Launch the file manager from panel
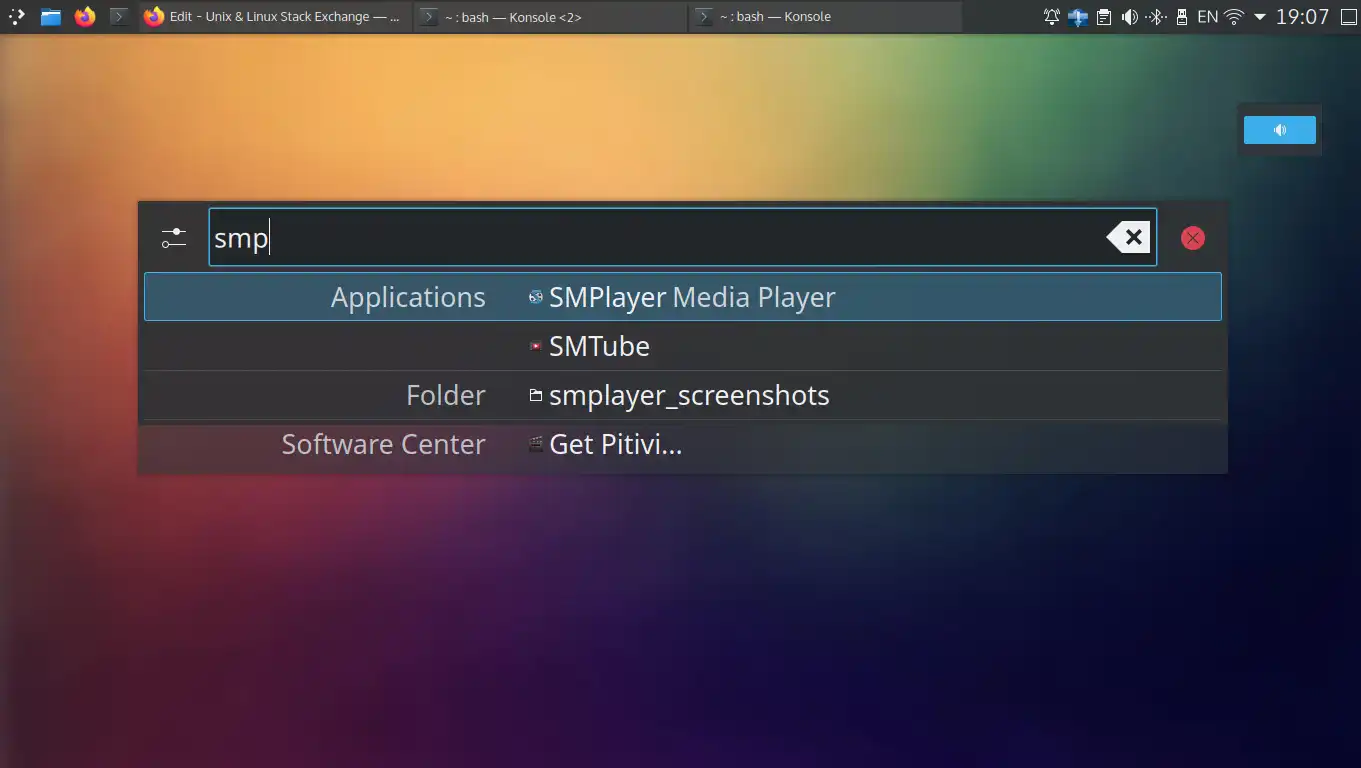Viewport: 1361px width, 768px height. pyautogui.click(x=51, y=17)
